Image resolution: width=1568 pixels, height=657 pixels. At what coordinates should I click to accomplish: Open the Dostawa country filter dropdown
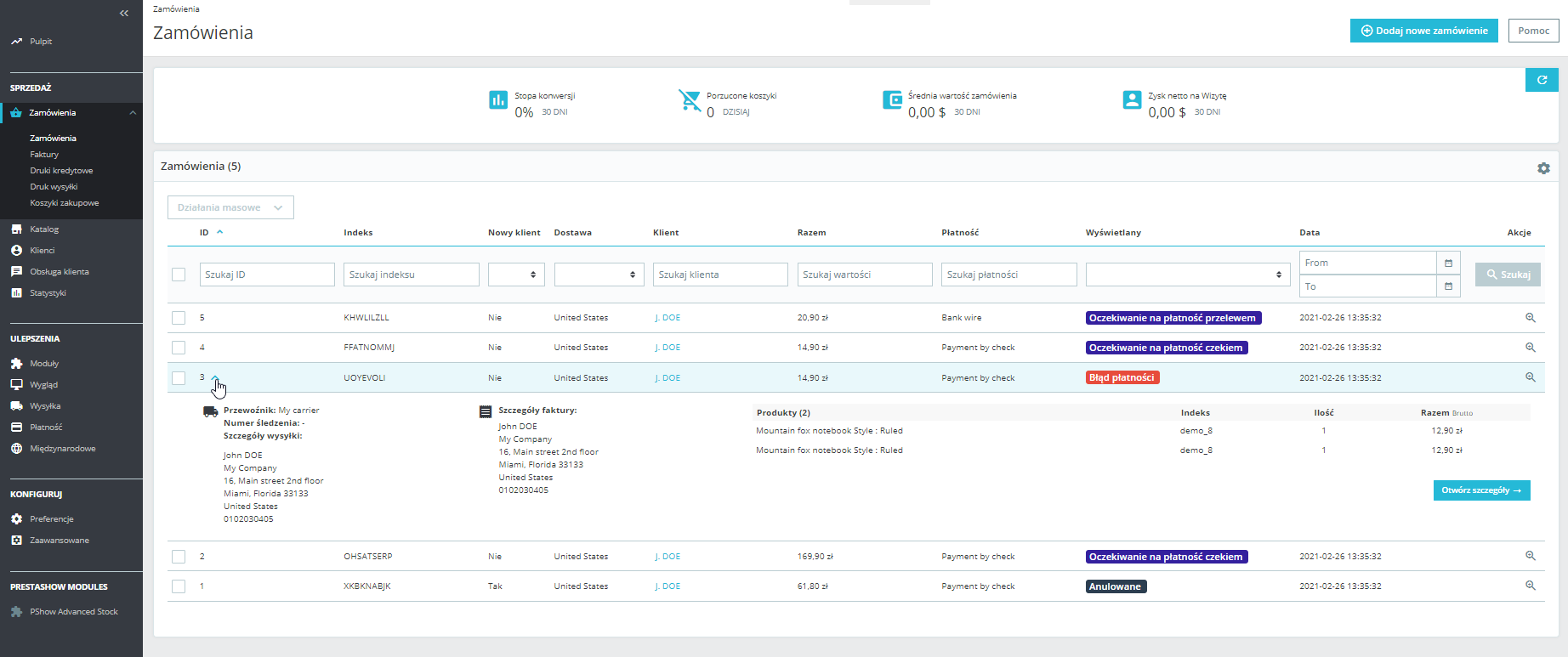[x=599, y=275]
